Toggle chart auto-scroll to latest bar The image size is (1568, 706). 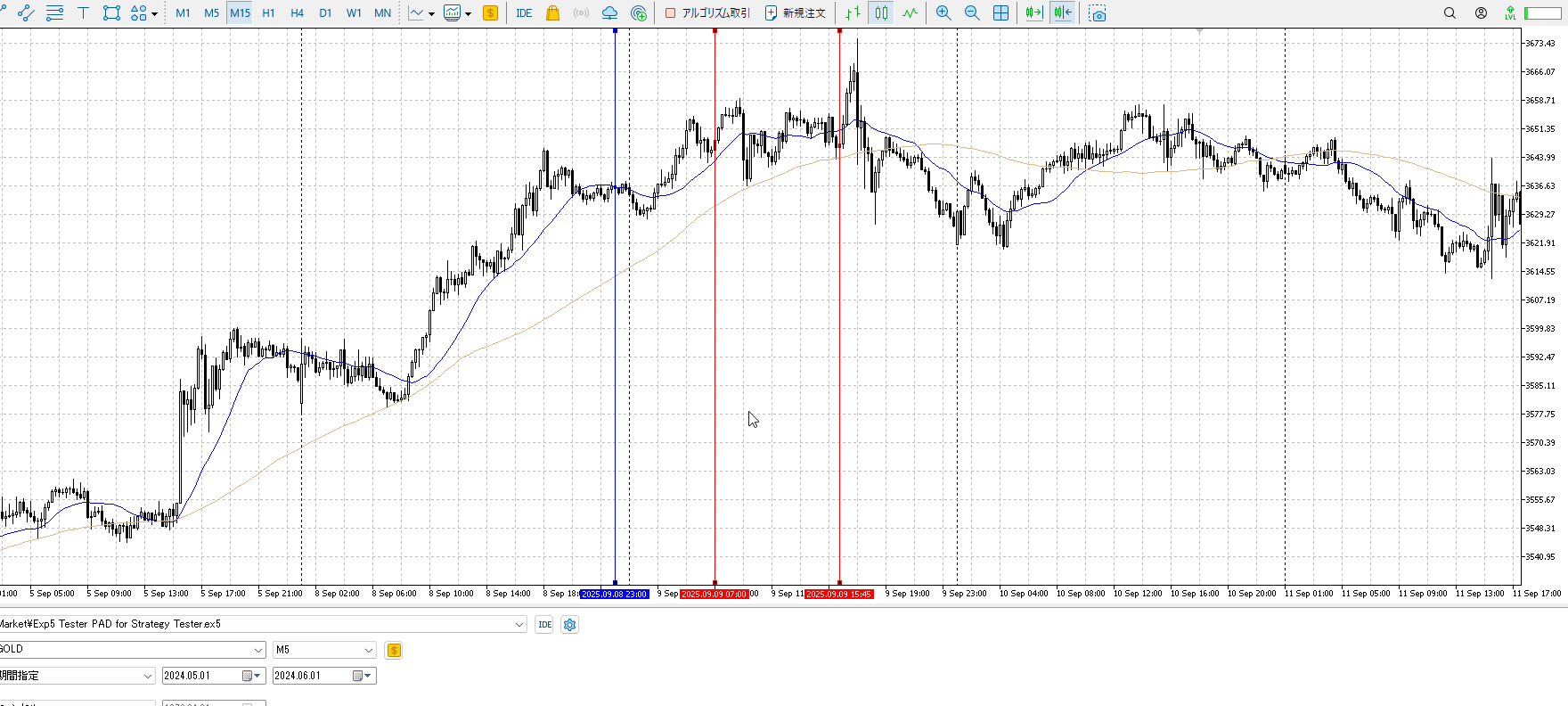(1033, 12)
